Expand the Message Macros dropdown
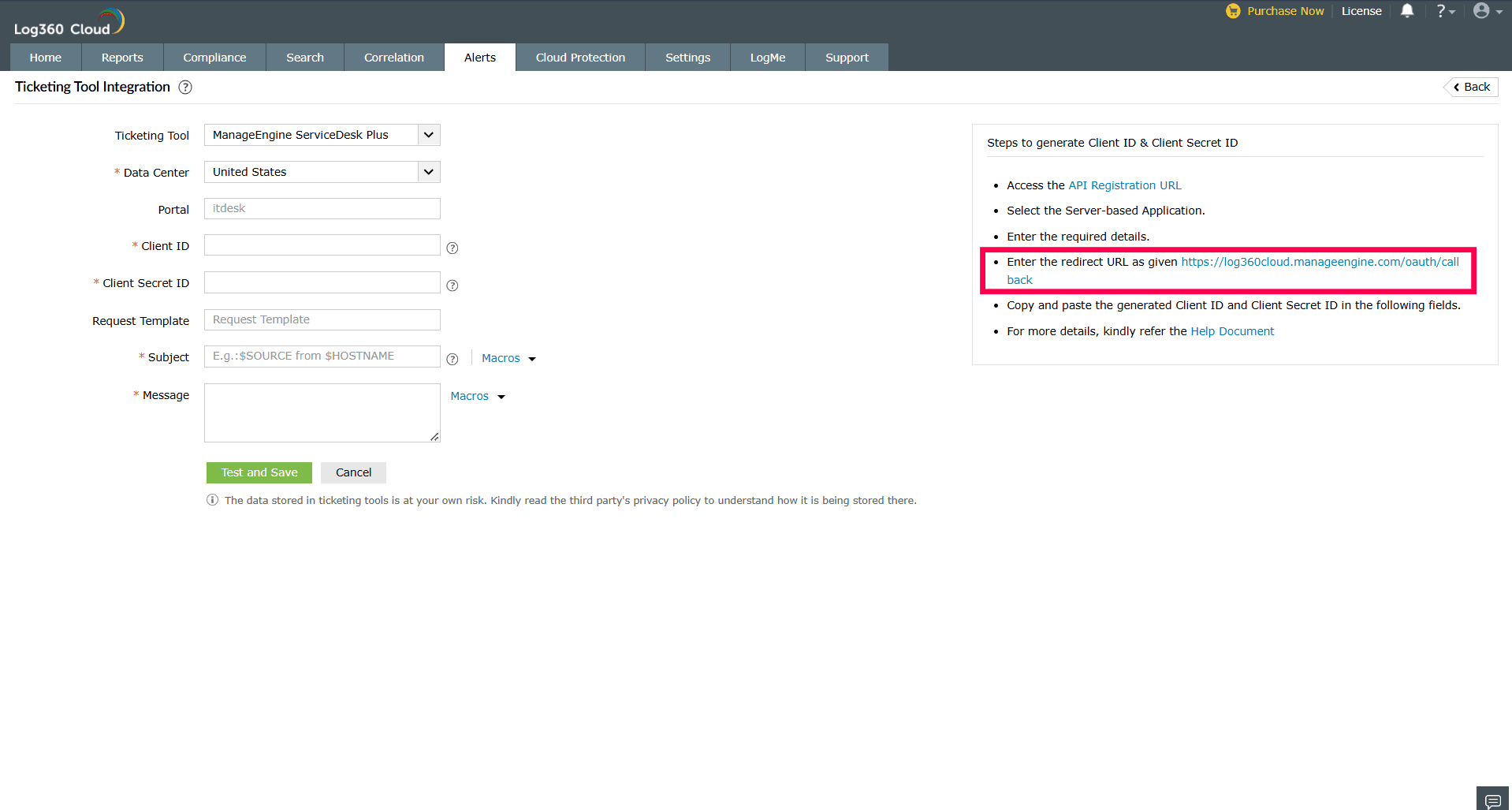The image size is (1512, 810). pyautogui.click(x=478, y=396)
